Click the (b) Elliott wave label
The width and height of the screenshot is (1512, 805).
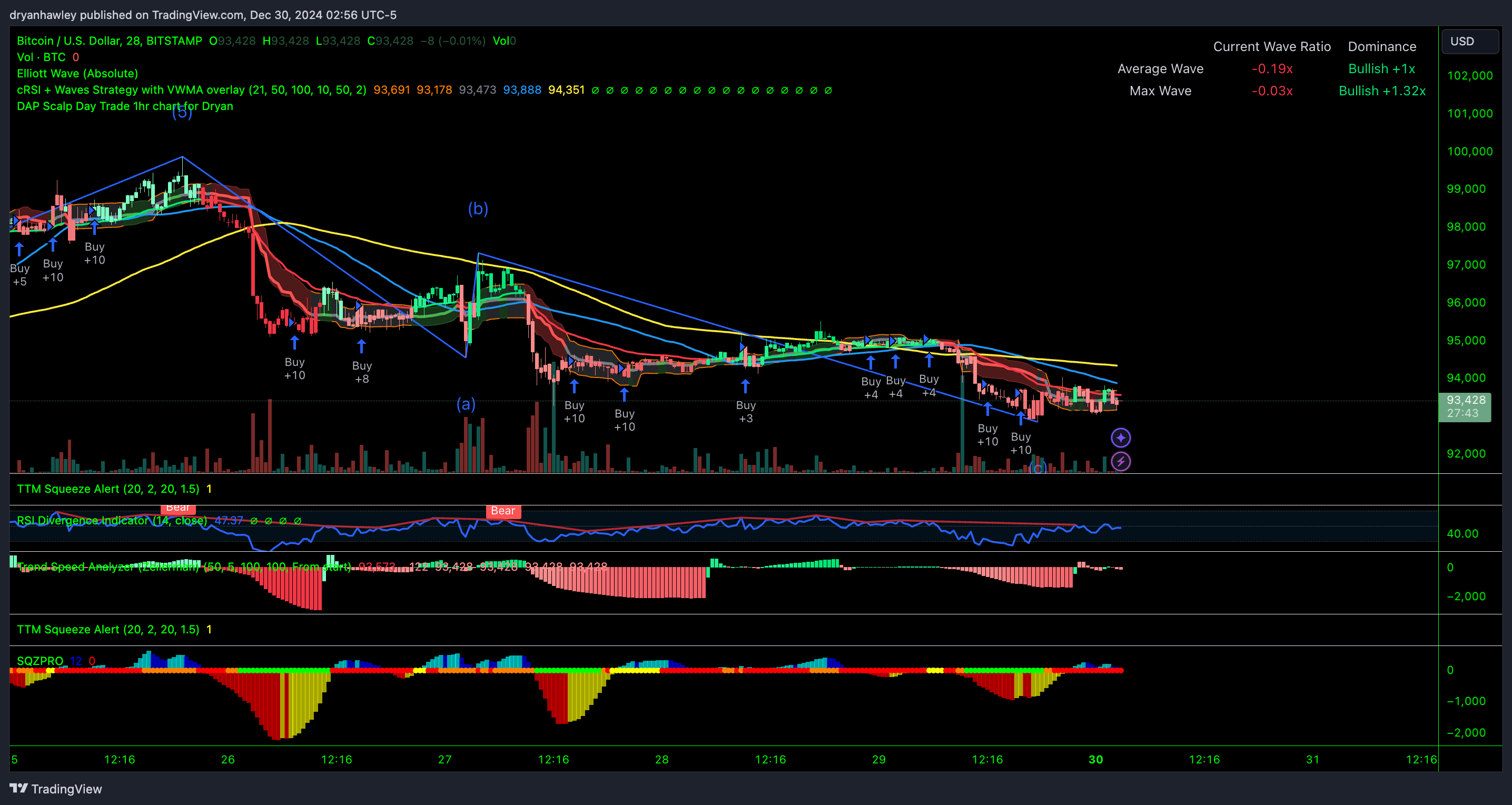point(478,208)
